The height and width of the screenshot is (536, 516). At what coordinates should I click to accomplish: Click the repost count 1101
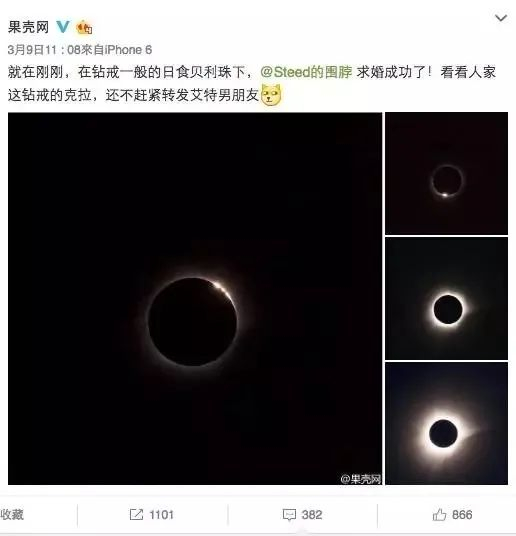[161, 514]
